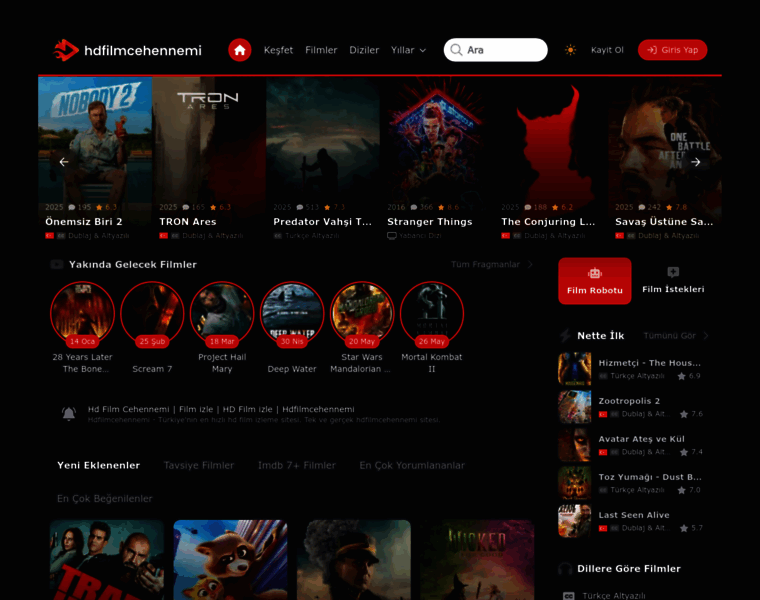Click the search magnifier icon
The height and width of the screenshot is (600, 760).
point(456,50)
